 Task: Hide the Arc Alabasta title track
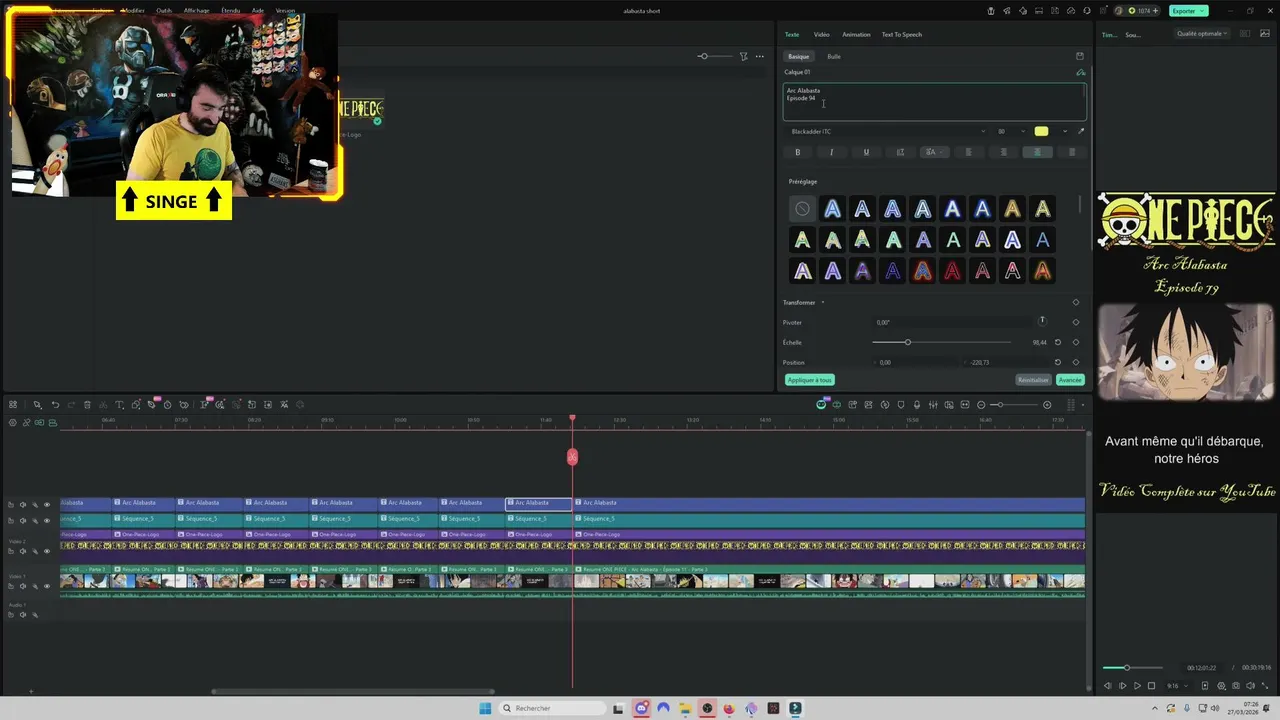46,504
